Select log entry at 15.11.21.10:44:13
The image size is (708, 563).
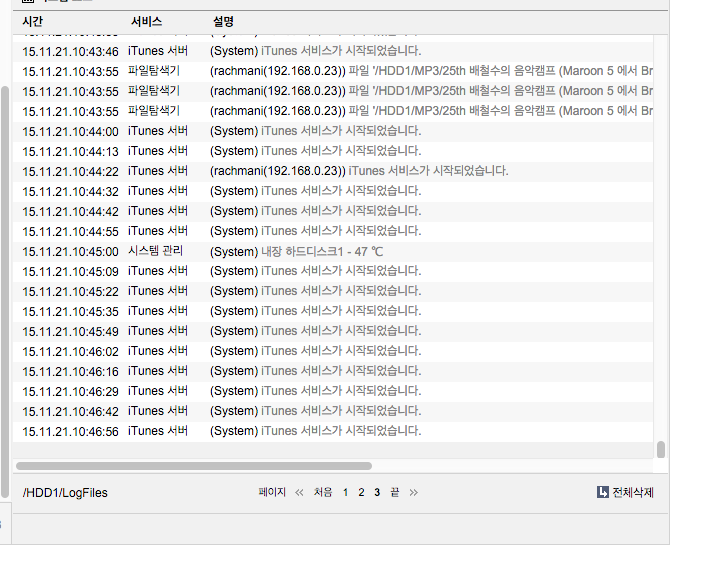pos(333,151)
